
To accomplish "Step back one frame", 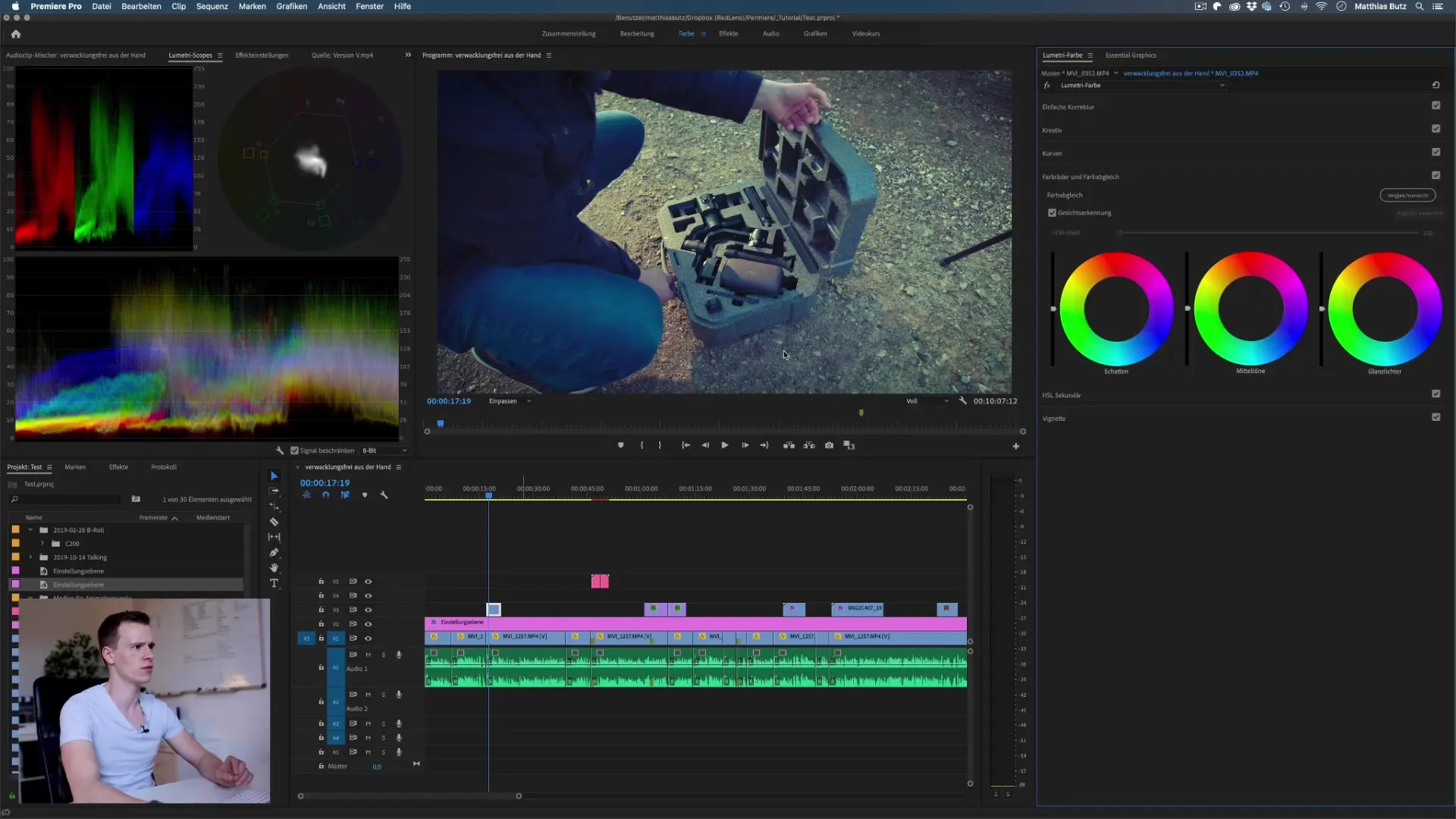I will [705, 445].
